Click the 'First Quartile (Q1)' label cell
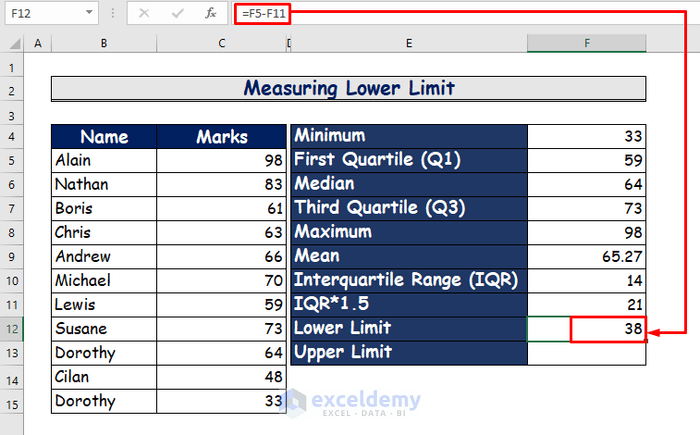This screenshot has height=435, width=700. [x=409, y=160]
